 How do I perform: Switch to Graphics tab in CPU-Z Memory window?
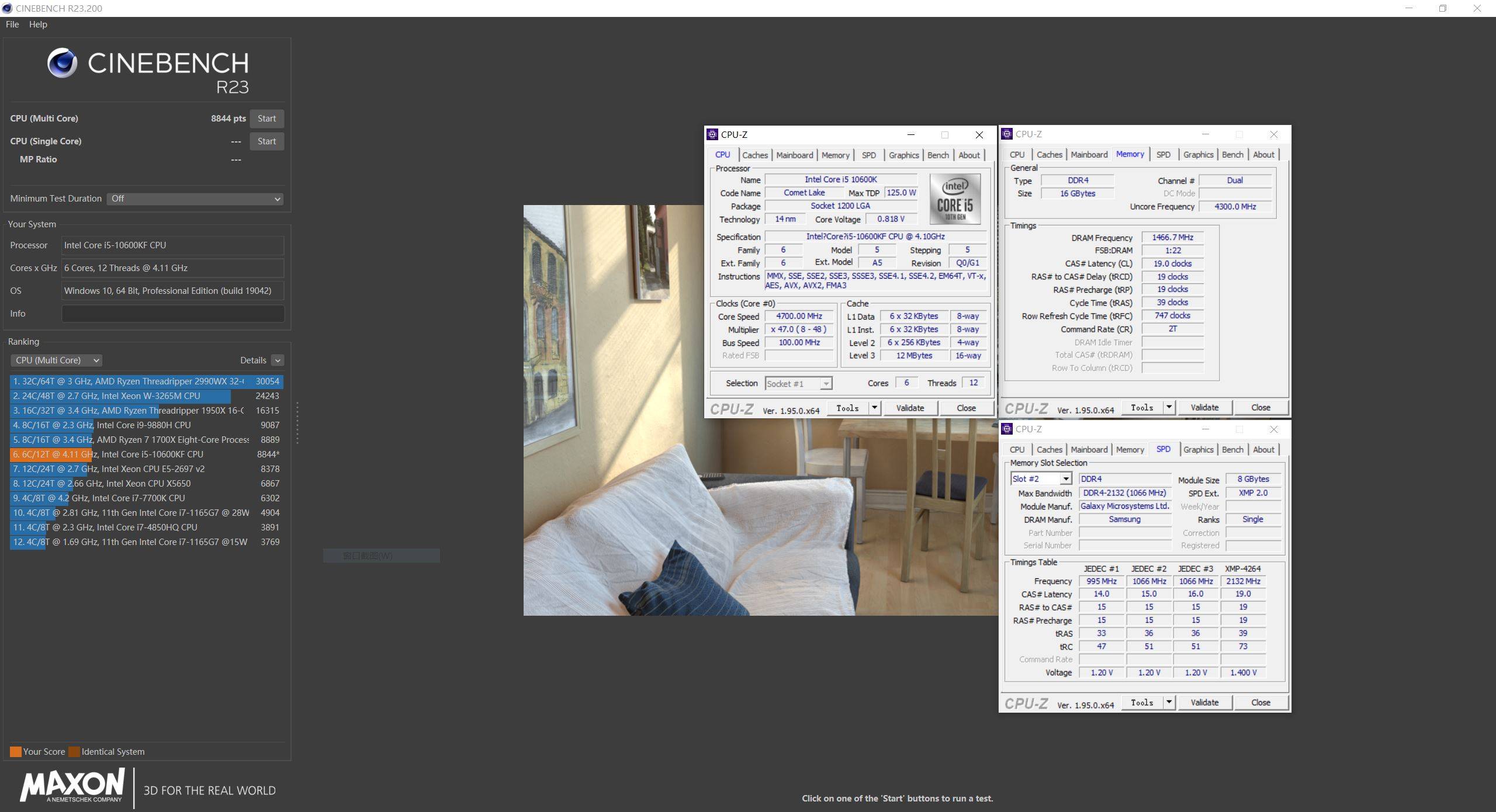(1198, 154)
